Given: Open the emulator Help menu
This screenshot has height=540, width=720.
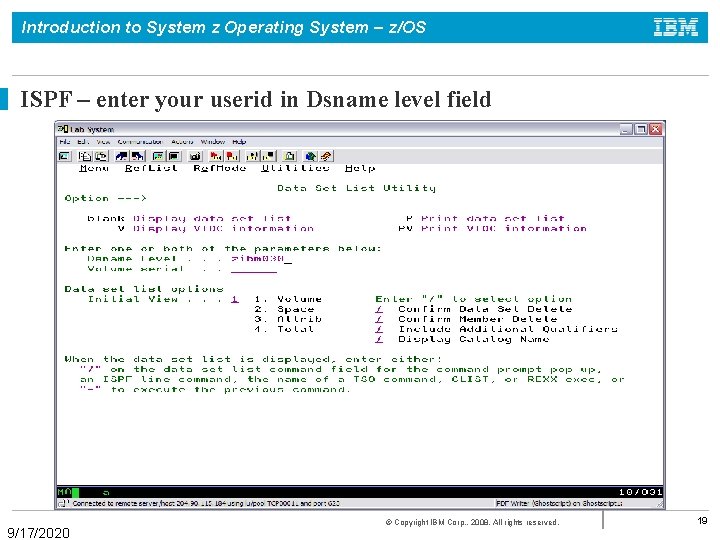Looking at the screenshot, I should point(239,141).
